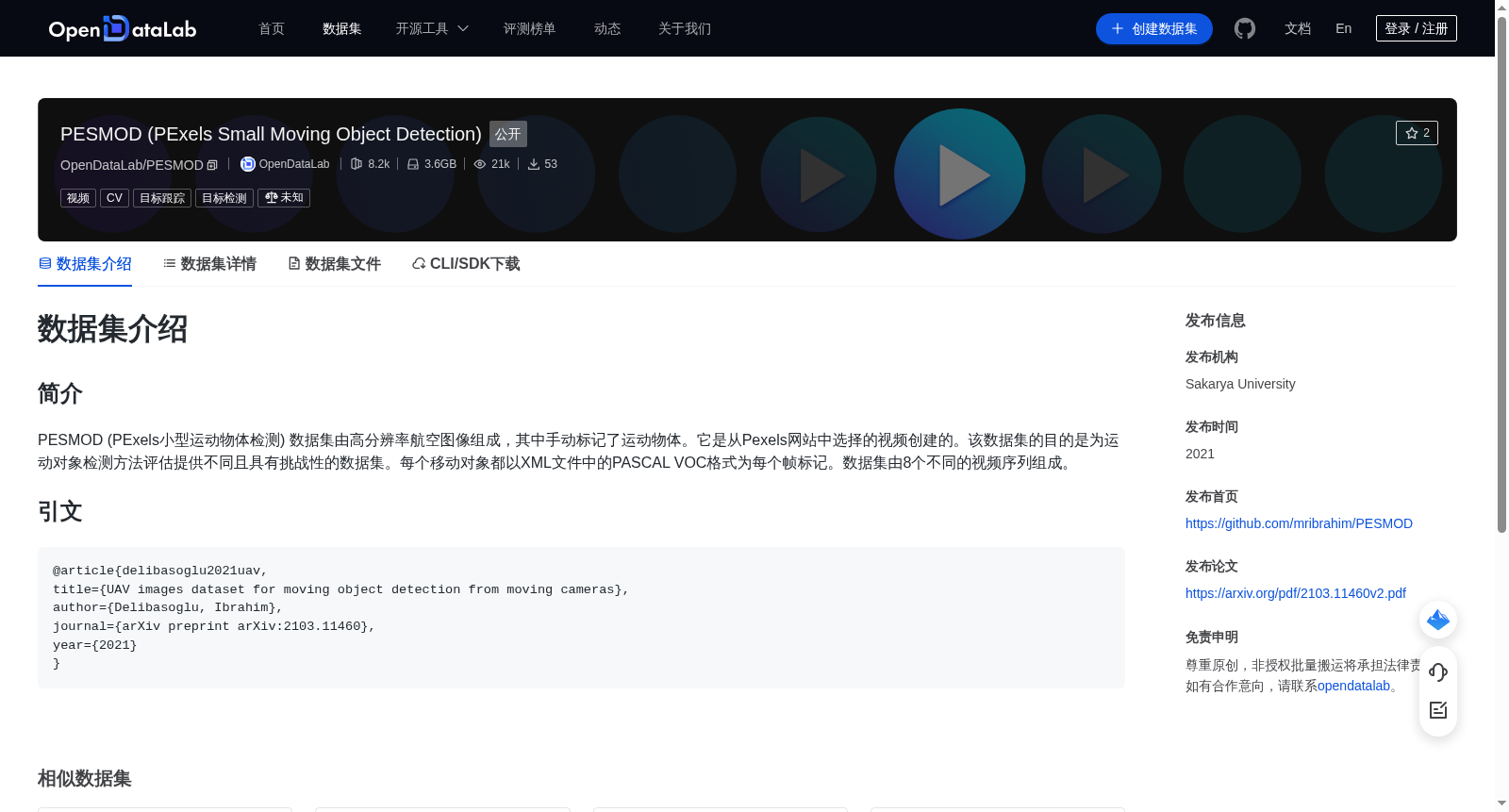1509x812 pixels.
Task: Open 关于我们 navigation item
Action: (x=685, y=29)
